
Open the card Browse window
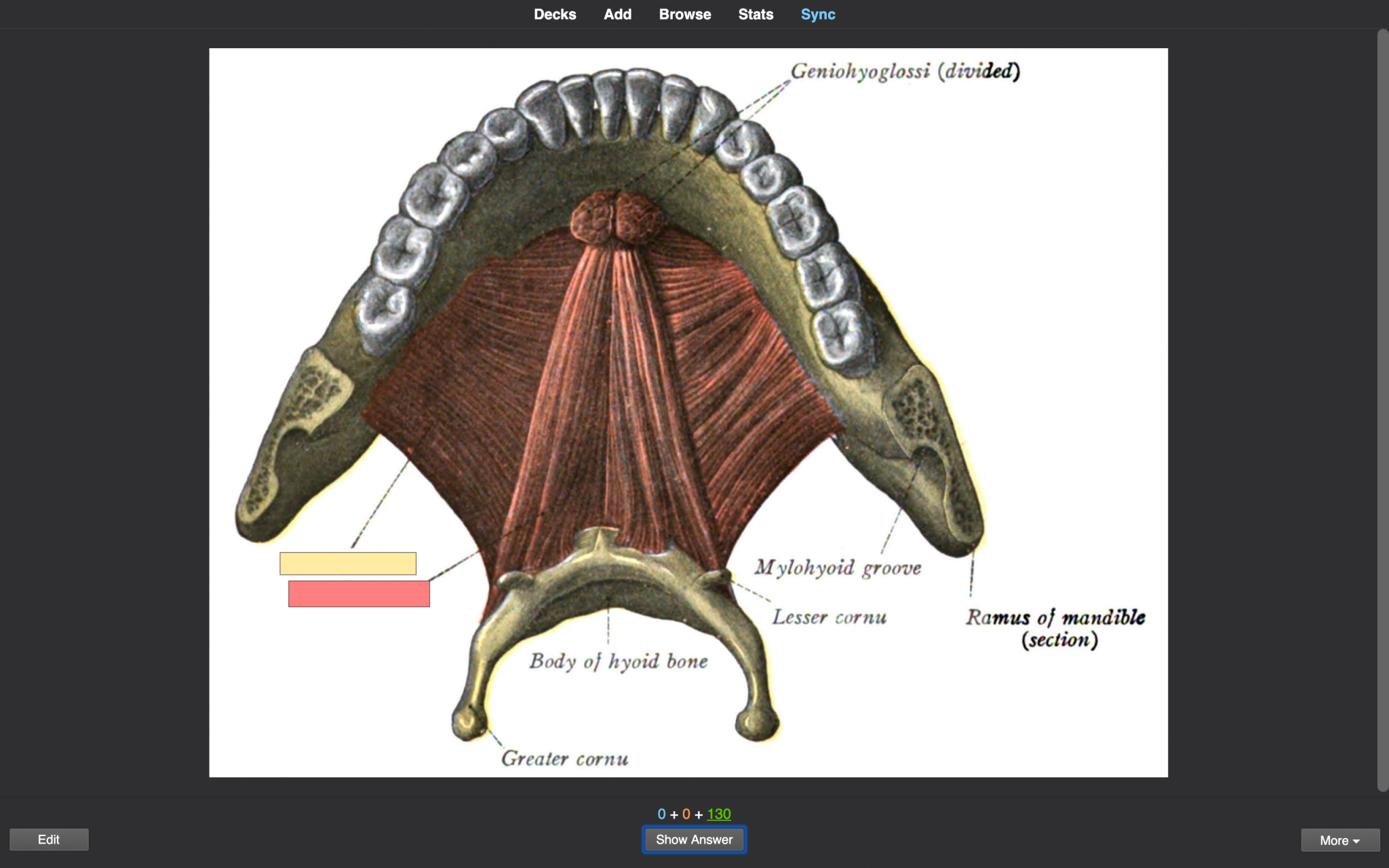[684, 14]
